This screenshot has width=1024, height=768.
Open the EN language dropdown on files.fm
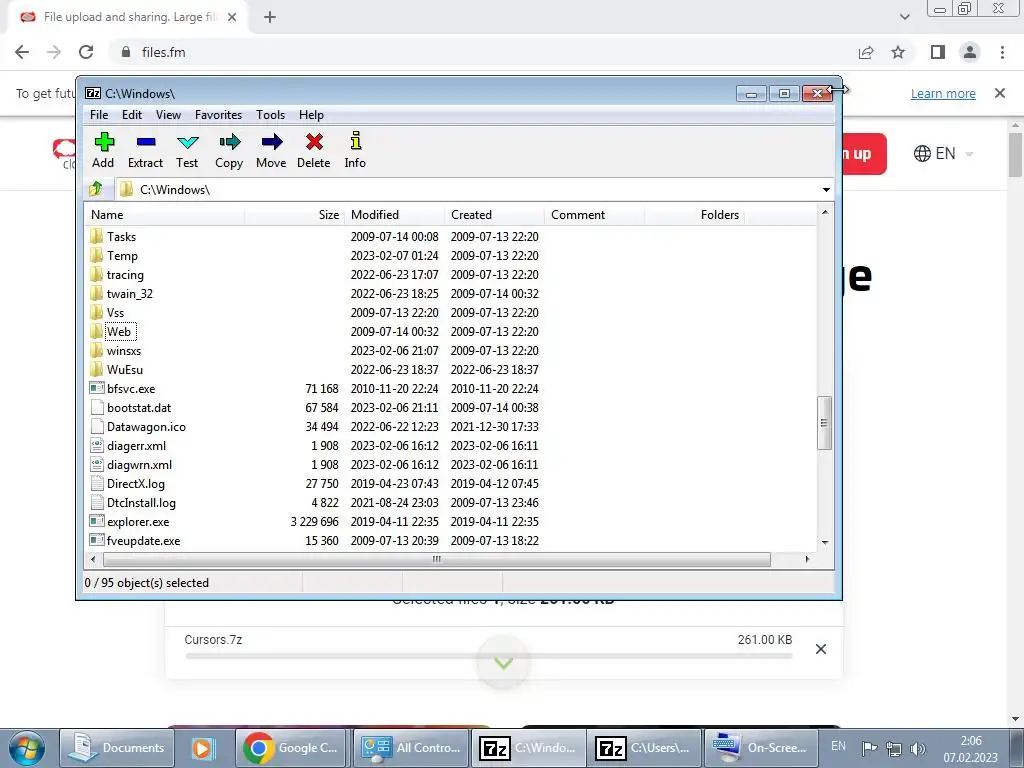click(944, 153)
